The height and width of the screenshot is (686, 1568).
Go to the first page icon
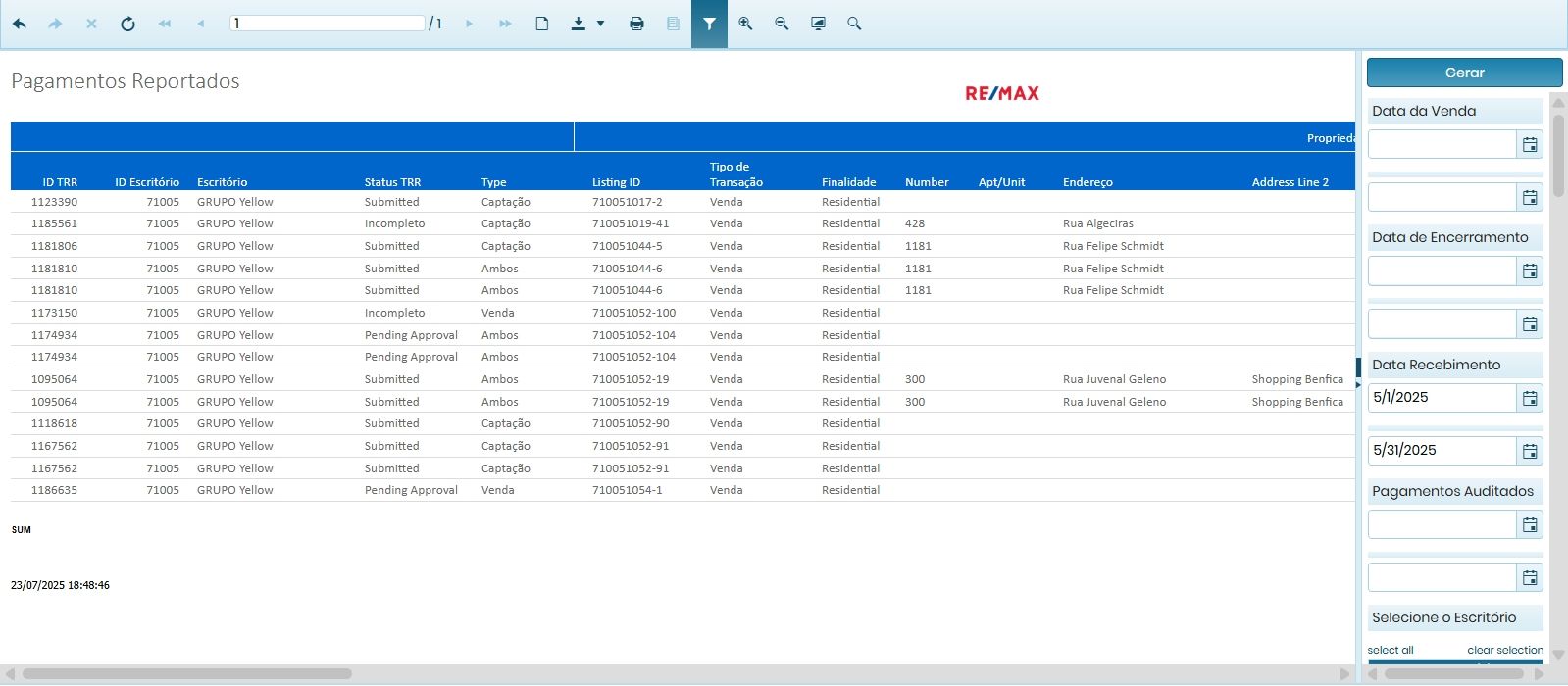click(165, 24)
